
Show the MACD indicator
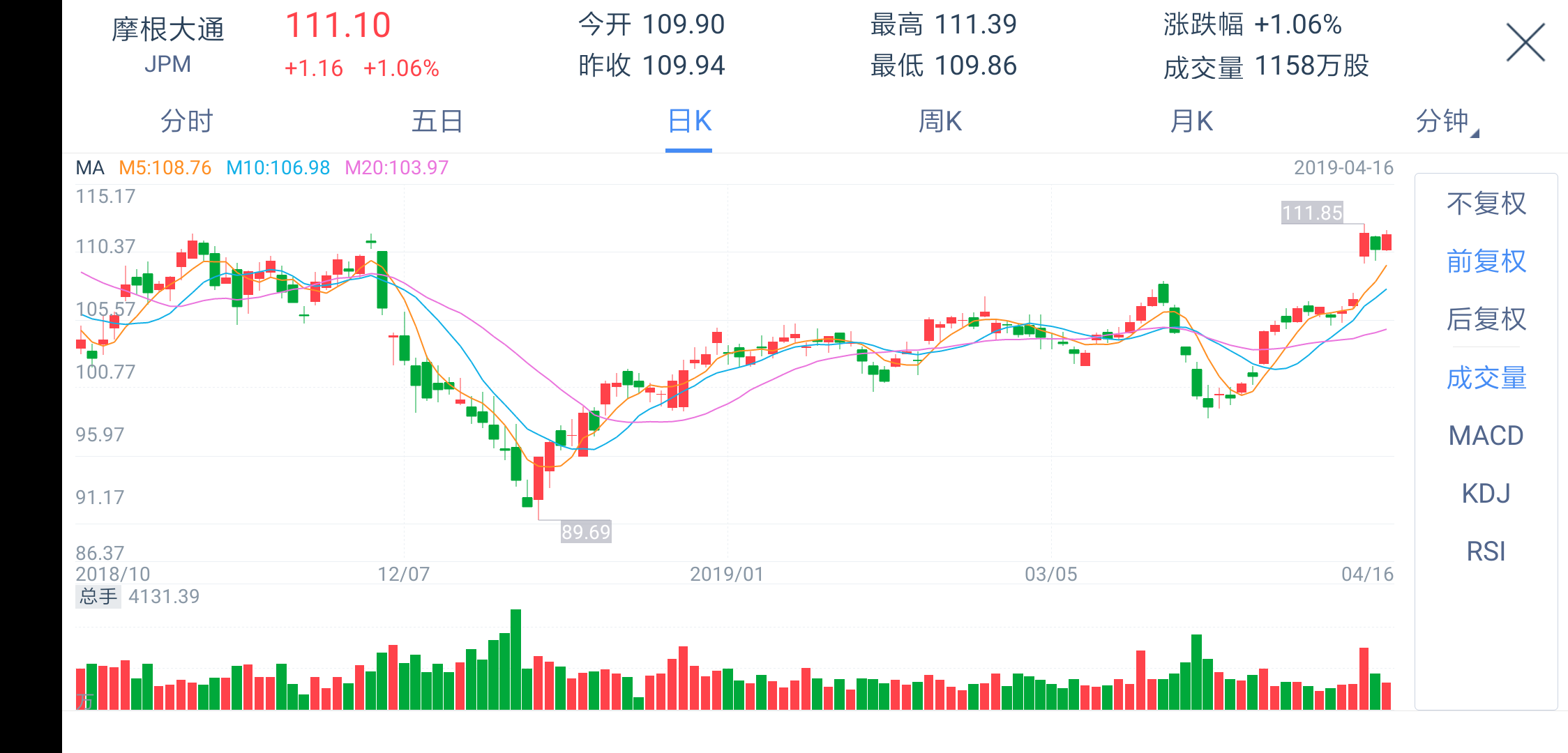pos(1486,436)
